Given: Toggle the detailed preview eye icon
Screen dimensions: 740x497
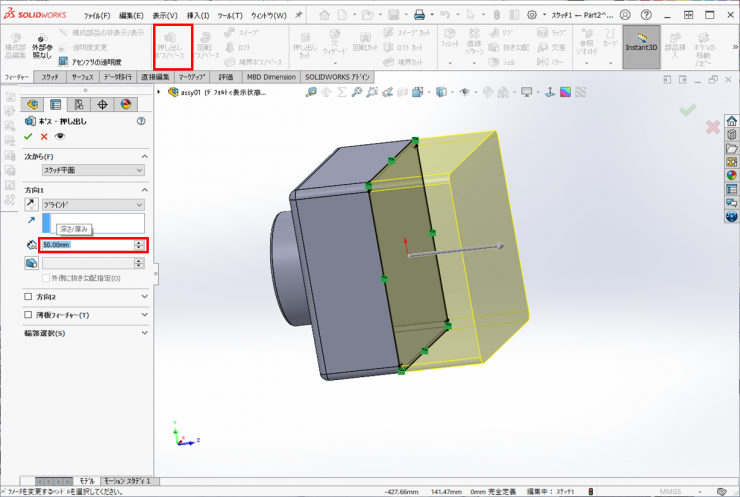Looking at the screenshot, I should click(x=60, y=136).
